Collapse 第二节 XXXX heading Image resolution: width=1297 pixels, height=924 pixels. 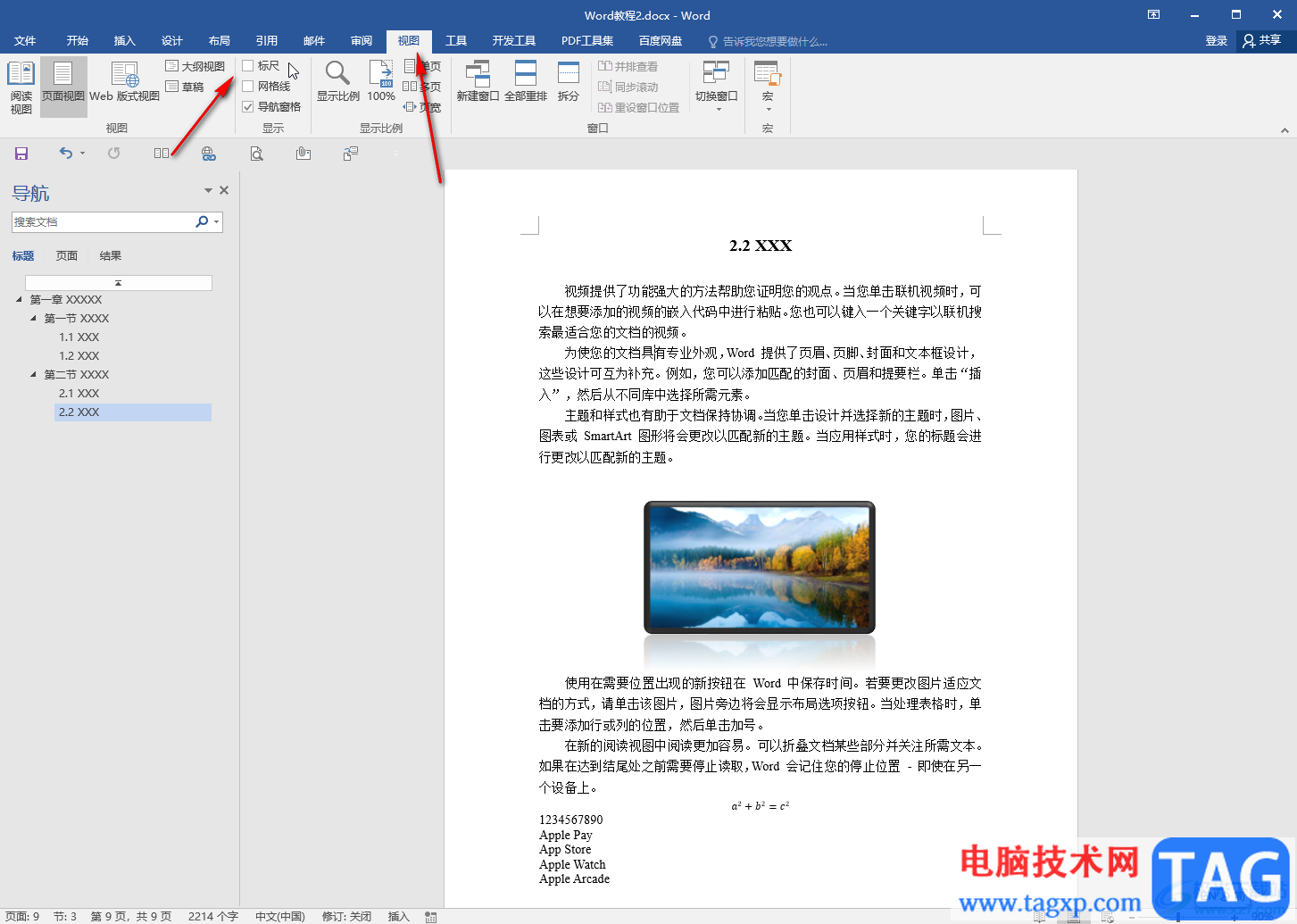[x=34, y=375]
